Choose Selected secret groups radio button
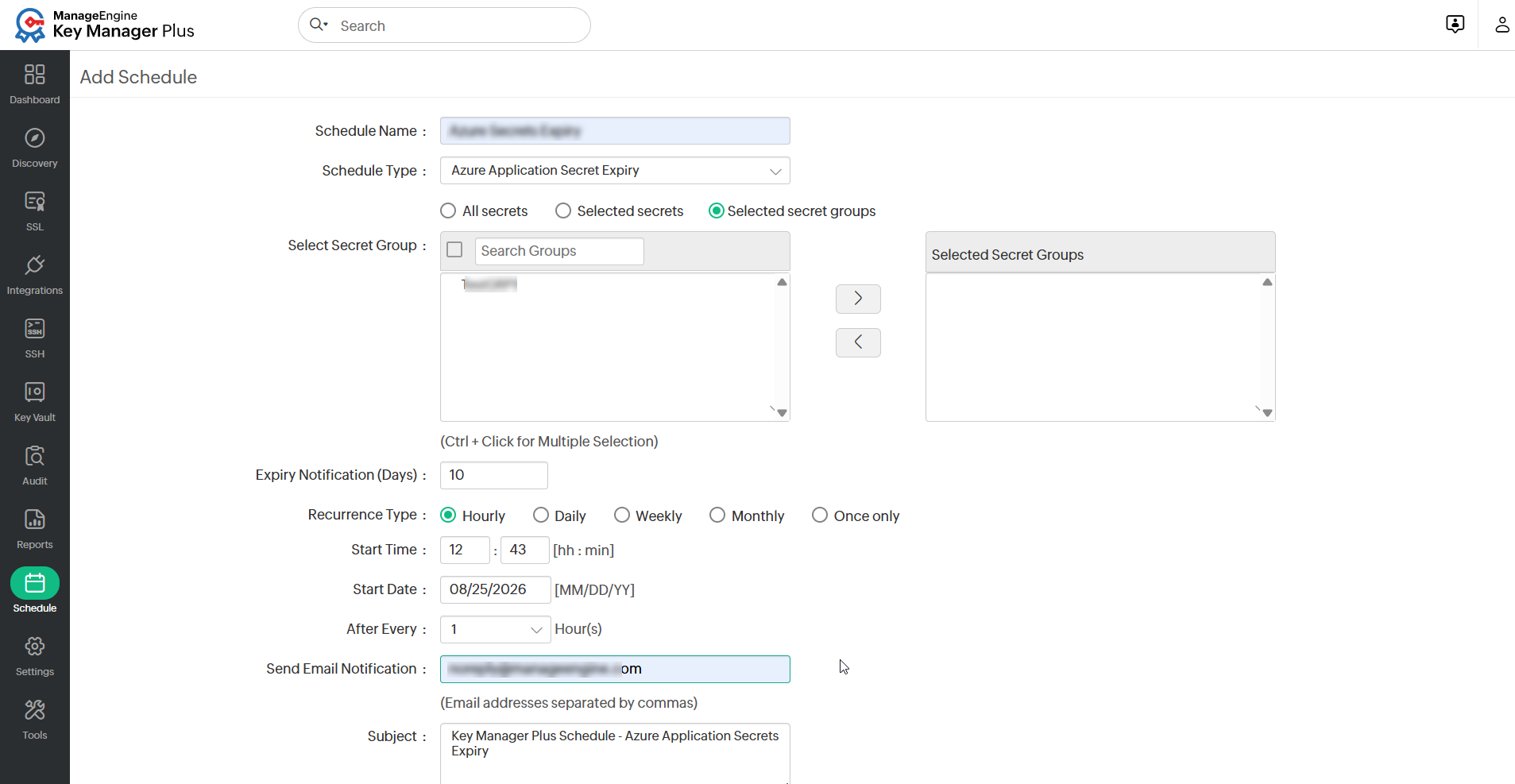The height and width of the screenshot is (784, 1515). click(x=716, y=210)
